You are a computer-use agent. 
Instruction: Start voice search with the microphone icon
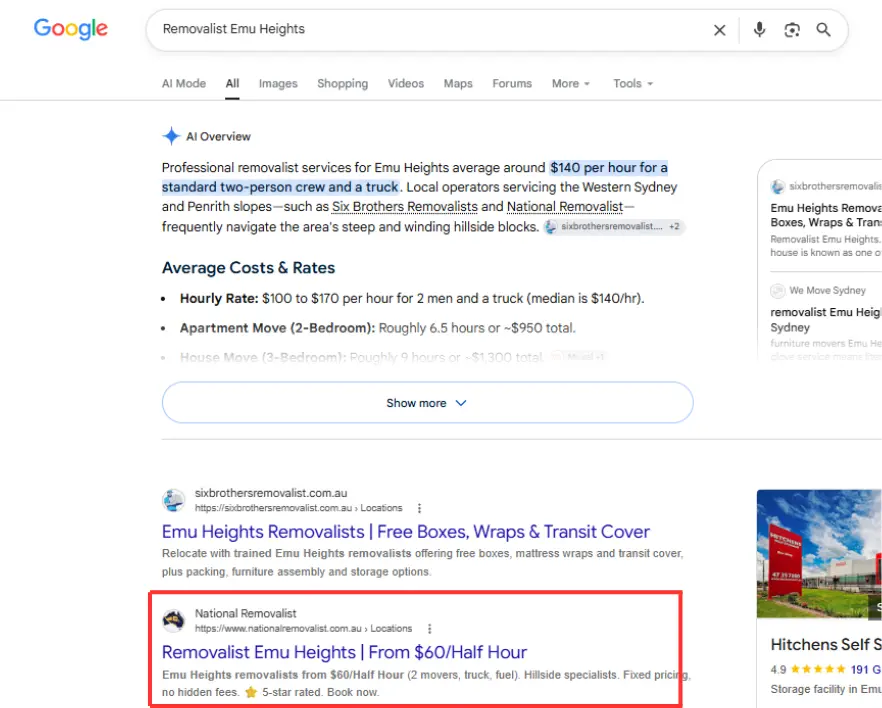pos(759,29)
